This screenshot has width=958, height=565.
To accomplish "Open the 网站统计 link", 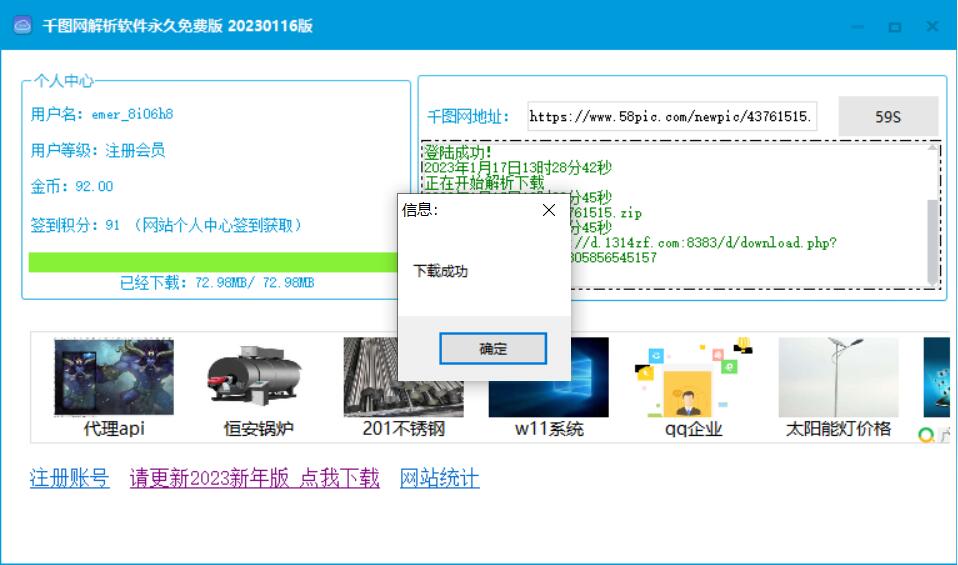I will pyautogui.click(x=439, y=478).
